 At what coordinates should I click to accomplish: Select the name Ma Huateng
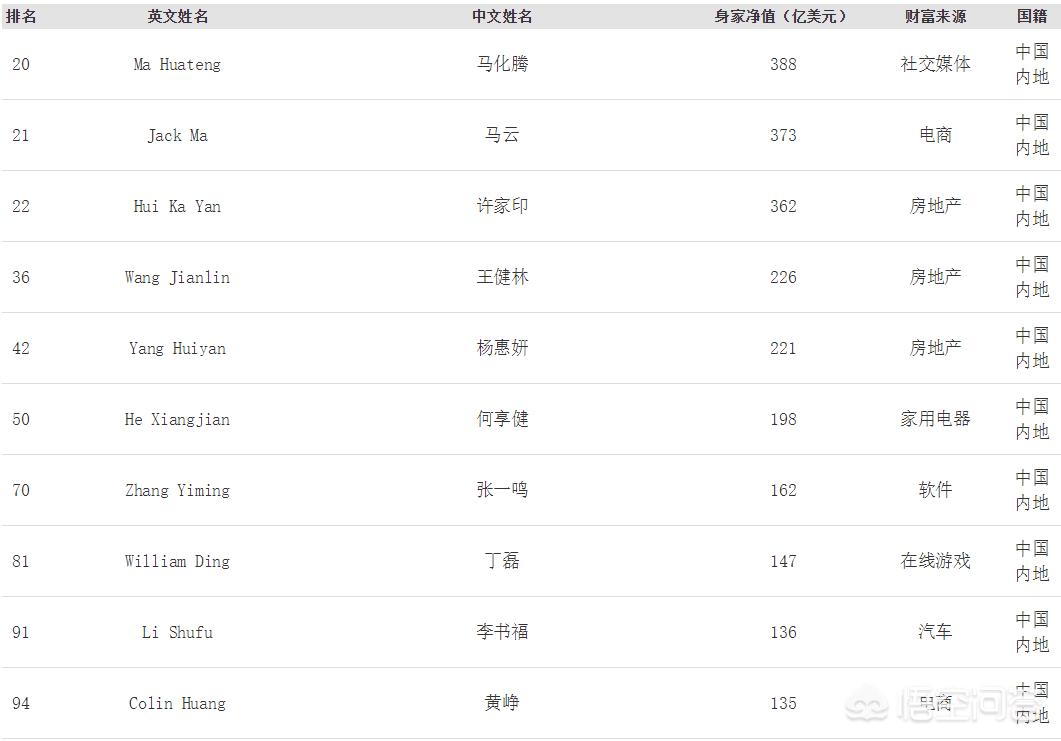177,64
